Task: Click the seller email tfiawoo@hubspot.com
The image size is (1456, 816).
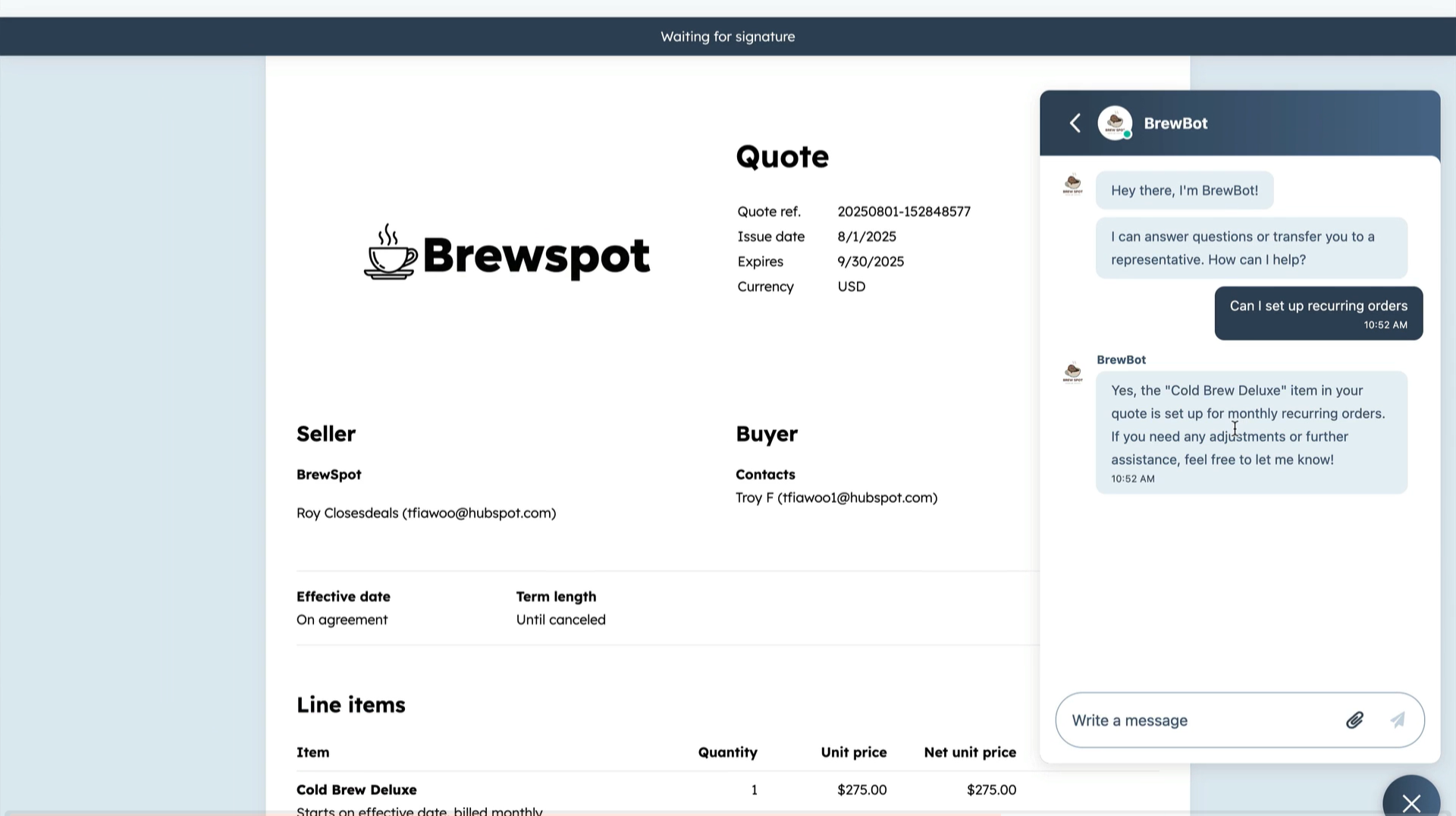Action: click(x=479, y=513)
